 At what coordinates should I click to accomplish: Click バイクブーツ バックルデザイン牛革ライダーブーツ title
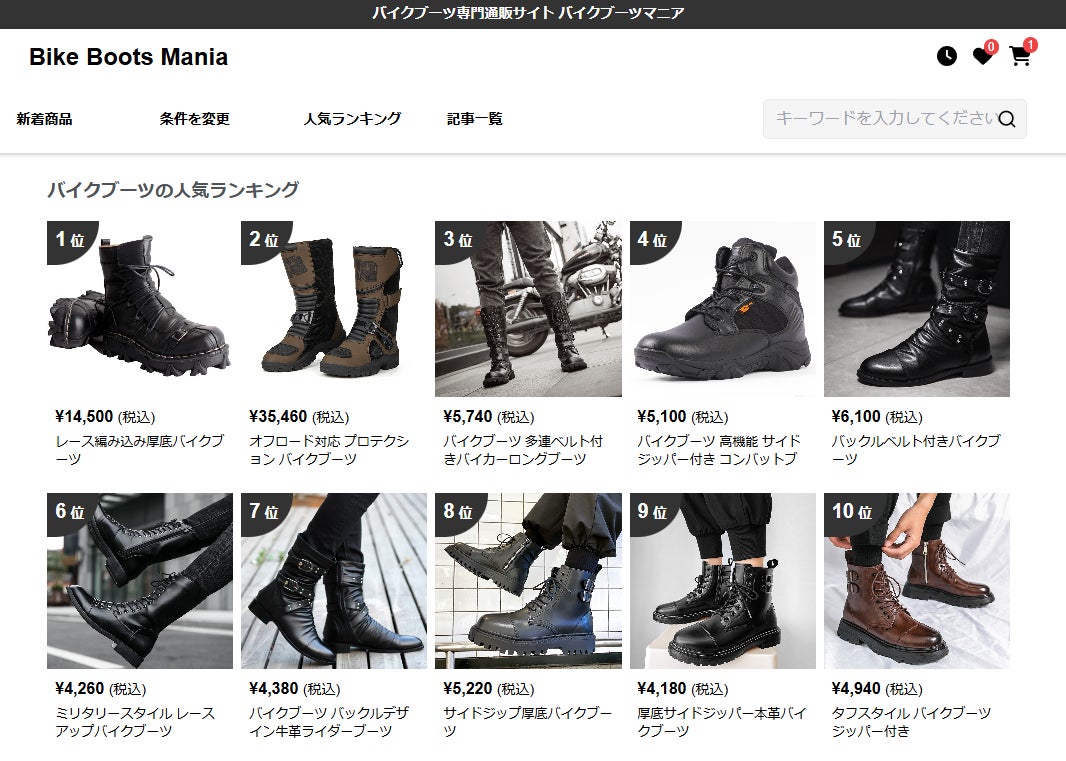tap(329, 722)
